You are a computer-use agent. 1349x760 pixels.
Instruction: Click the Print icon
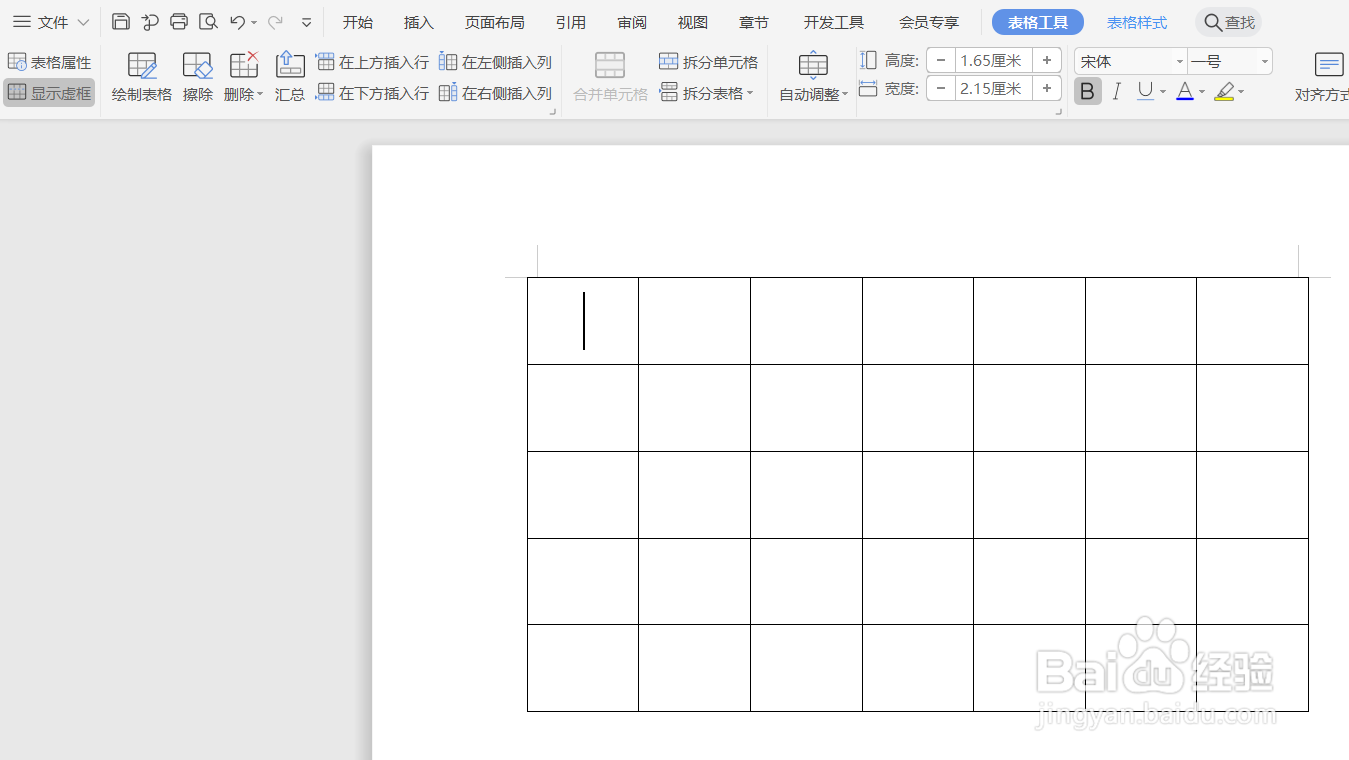point(179,22)
